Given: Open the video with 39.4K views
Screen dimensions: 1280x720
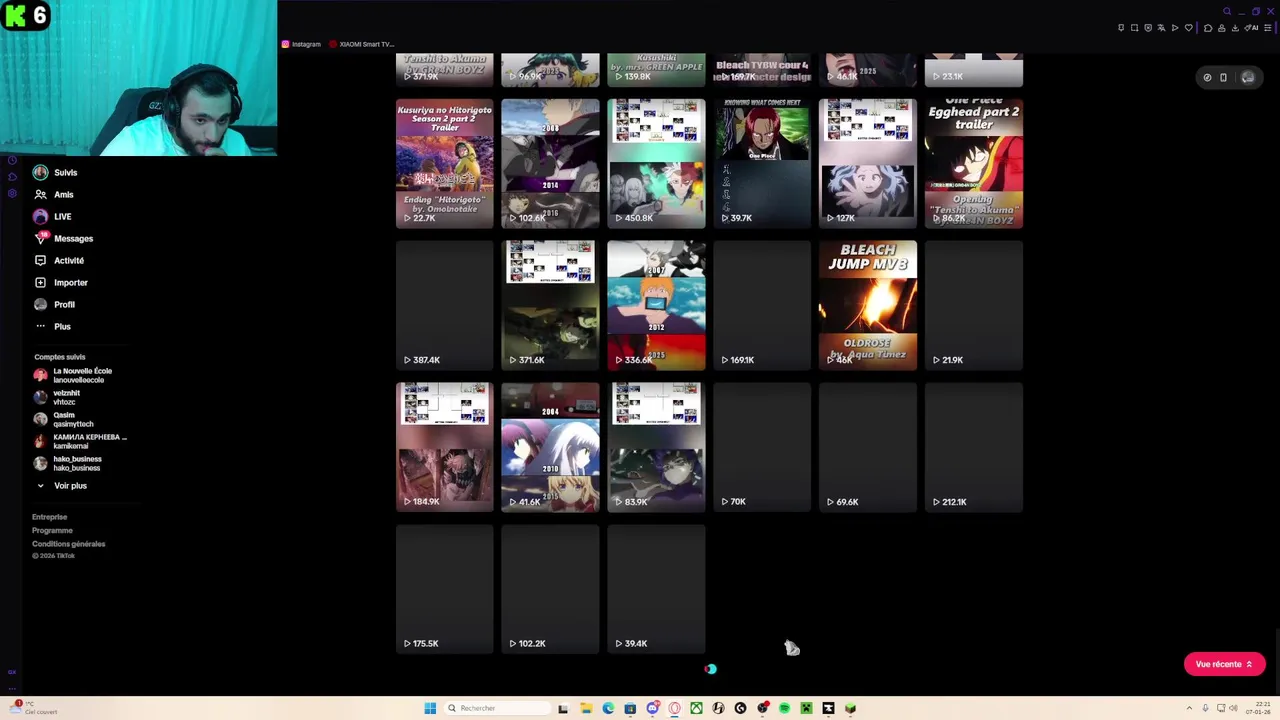Looking at the screenshot, I should point(656,590).
